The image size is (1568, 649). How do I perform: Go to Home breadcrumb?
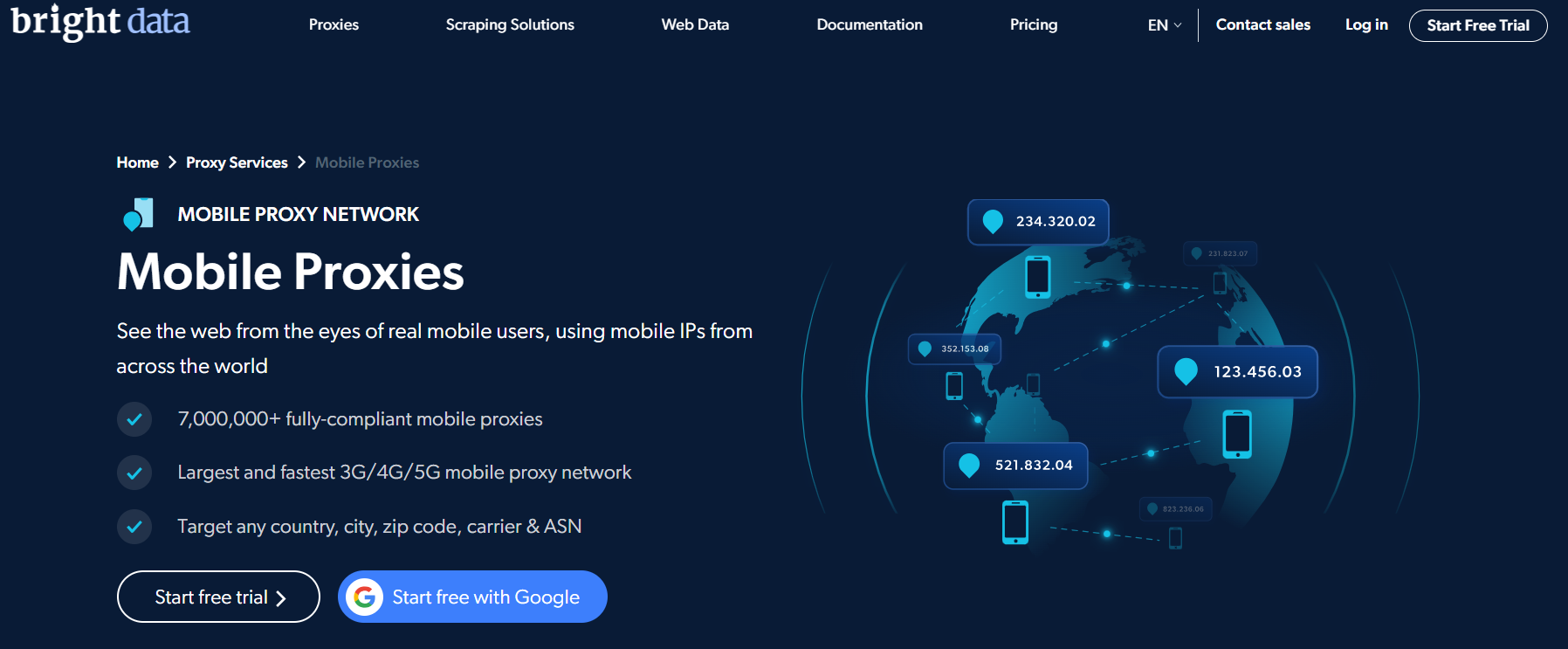(138, 162)
